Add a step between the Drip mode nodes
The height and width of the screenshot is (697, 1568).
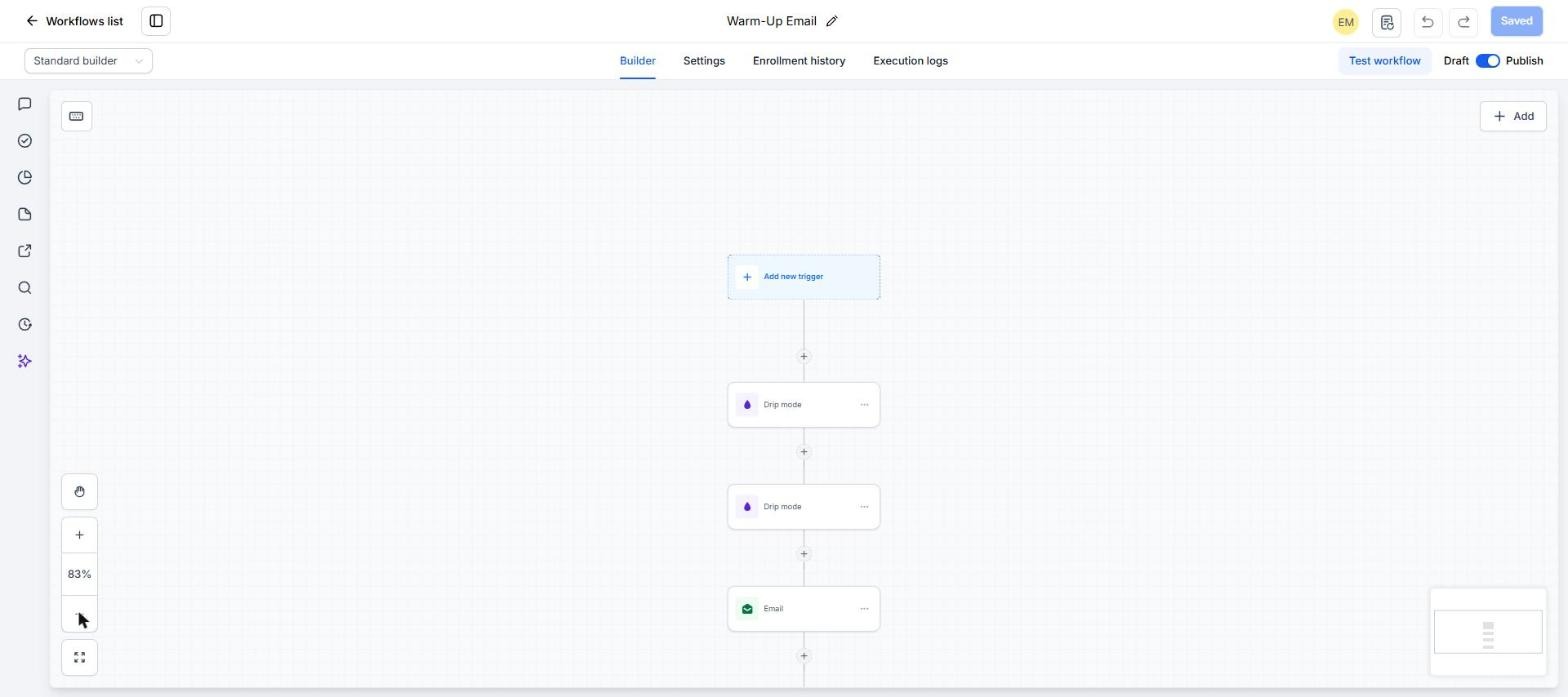click(803, 452)
